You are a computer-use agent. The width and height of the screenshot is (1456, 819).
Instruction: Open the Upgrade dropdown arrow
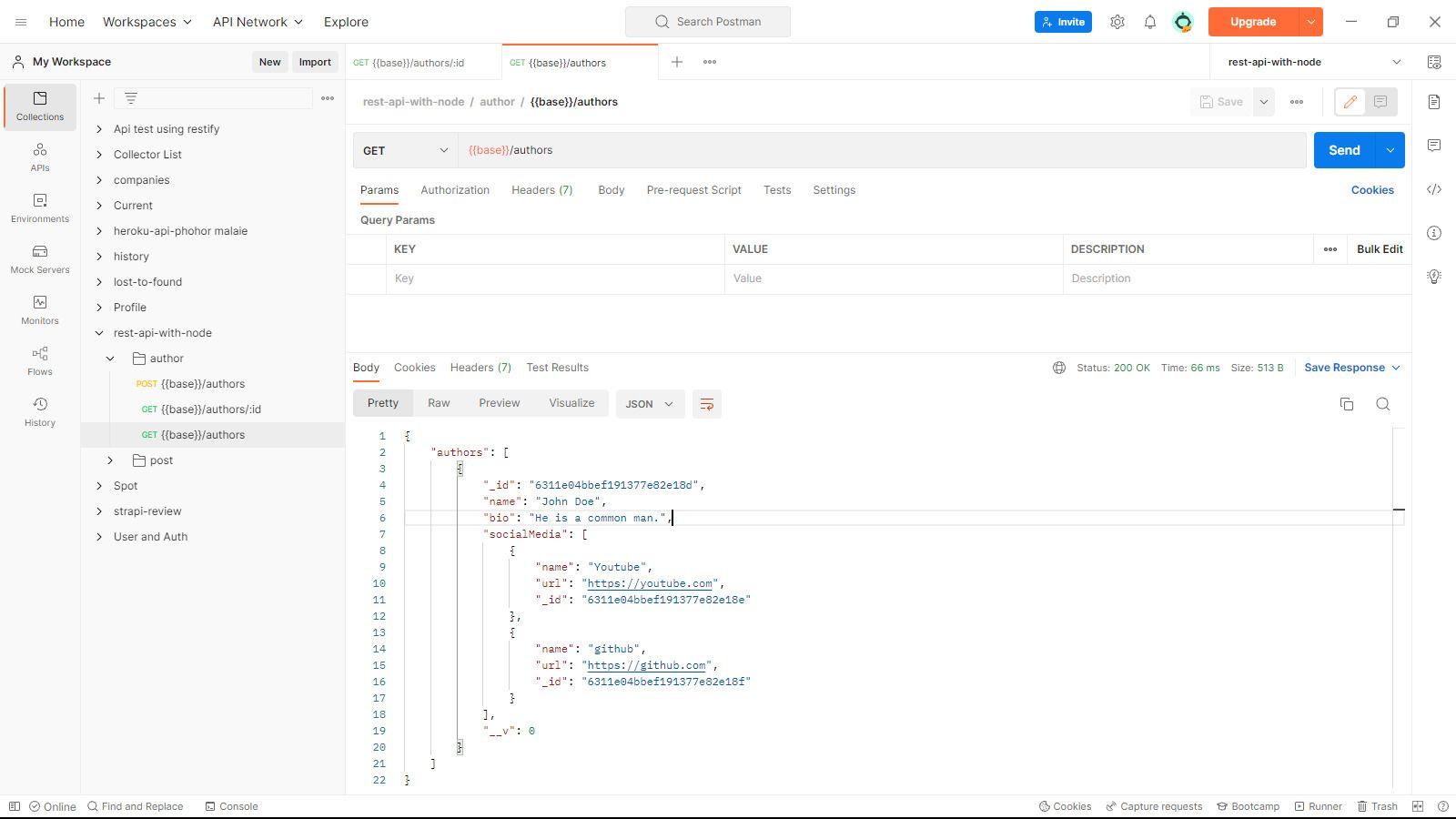coord(1310,22)
